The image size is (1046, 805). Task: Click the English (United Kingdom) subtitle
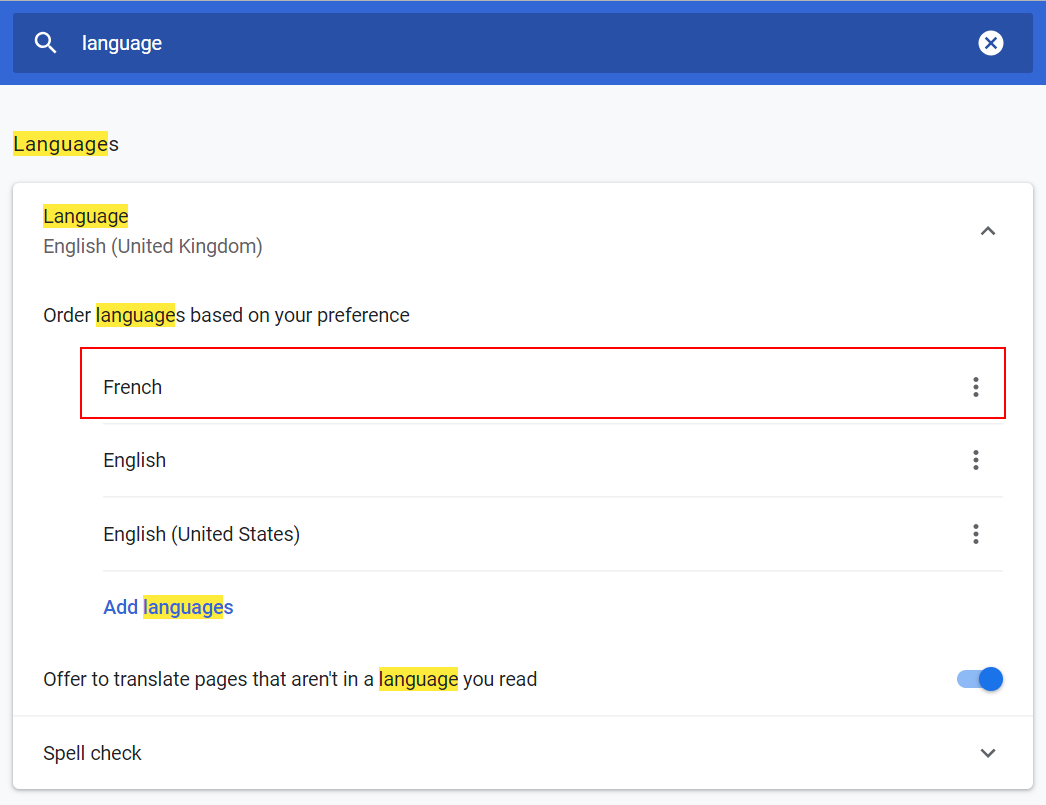click(x=153, y=246)
